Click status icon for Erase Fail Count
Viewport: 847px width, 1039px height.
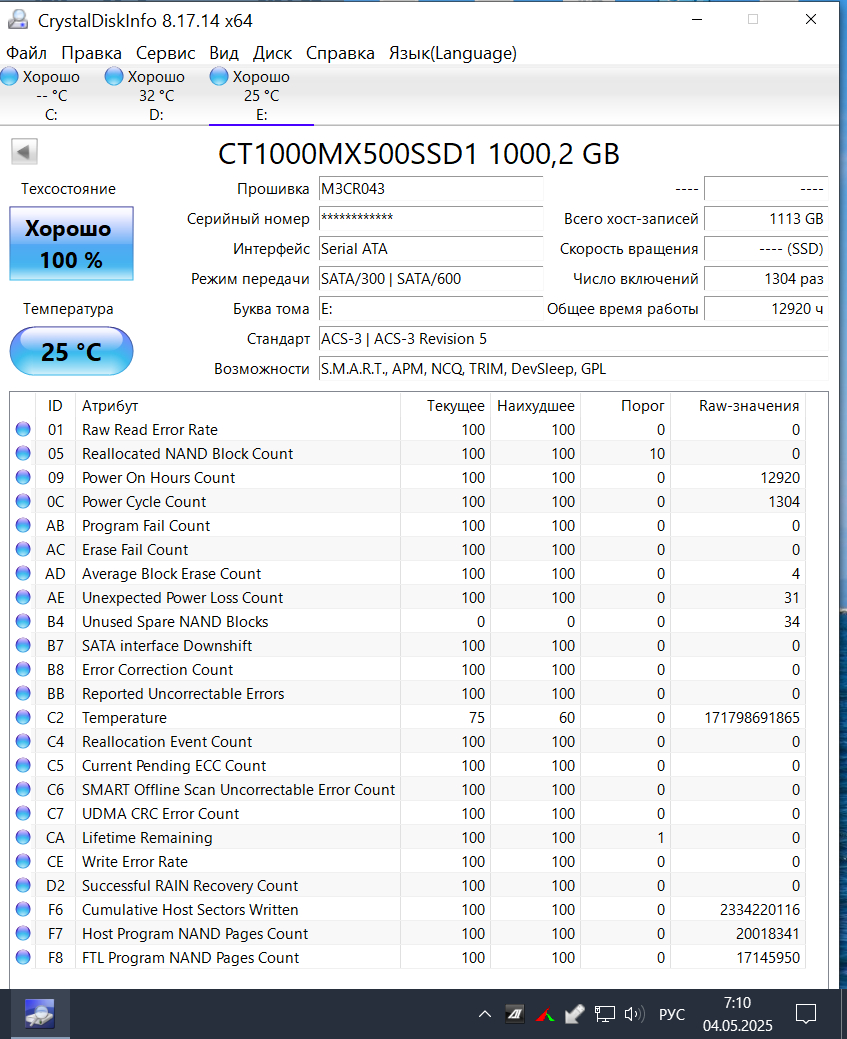pyautogui.click(x=23, y=549)
